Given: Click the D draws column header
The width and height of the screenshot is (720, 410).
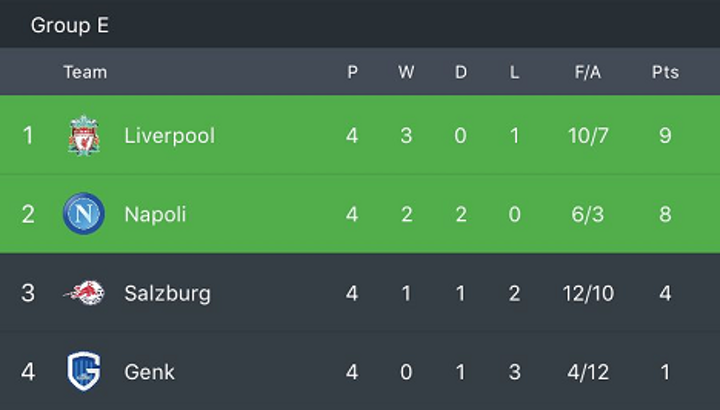Looking at the screenshot, I should pos(461,72).
